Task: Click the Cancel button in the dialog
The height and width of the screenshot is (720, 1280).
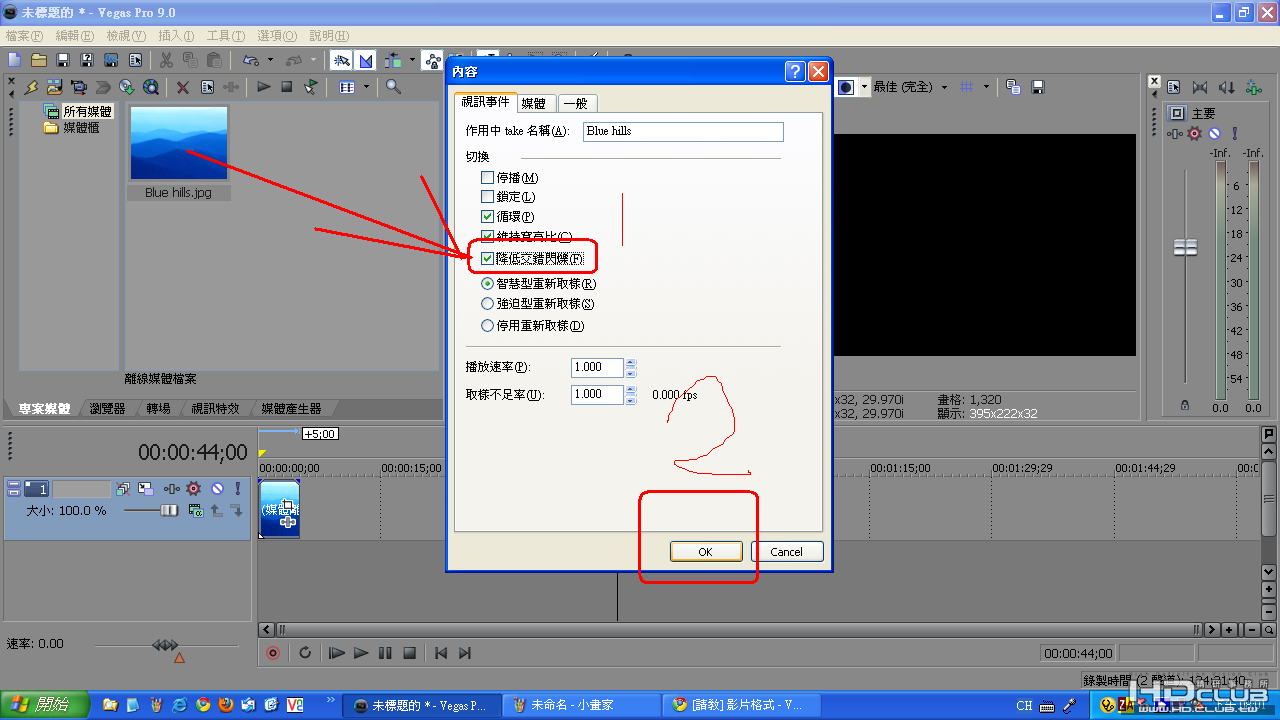Action: (786, 552)
